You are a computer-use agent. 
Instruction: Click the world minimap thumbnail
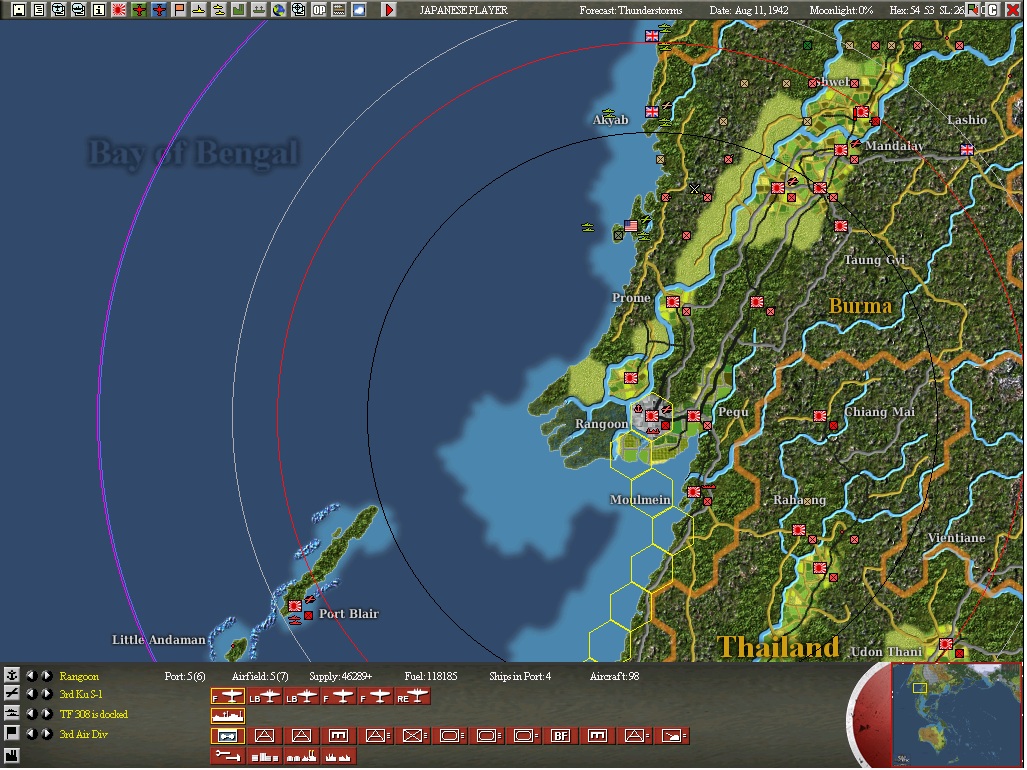click(x=956, y=714)
